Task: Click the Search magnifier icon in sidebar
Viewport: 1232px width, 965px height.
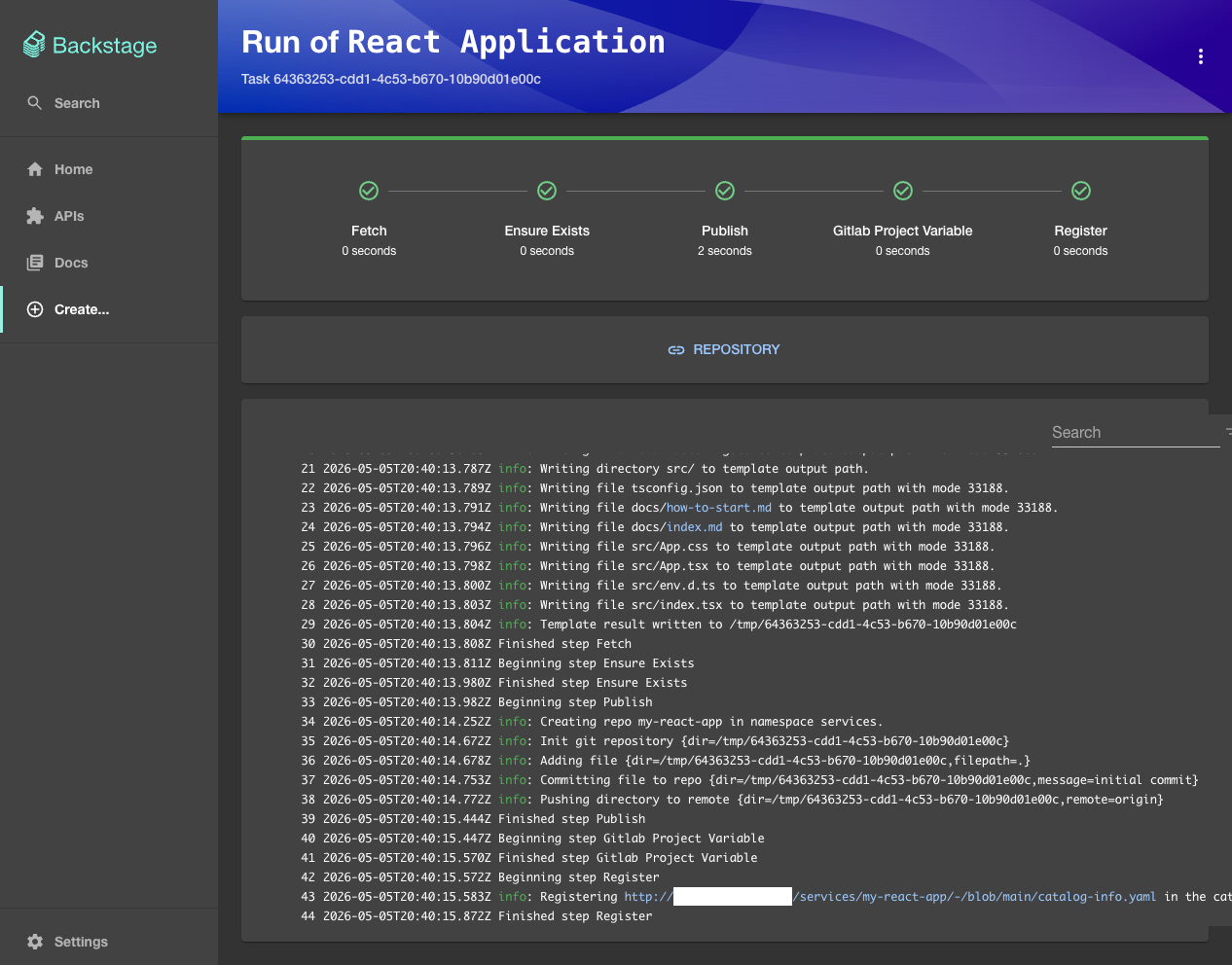Action: [x=35, y=103]
